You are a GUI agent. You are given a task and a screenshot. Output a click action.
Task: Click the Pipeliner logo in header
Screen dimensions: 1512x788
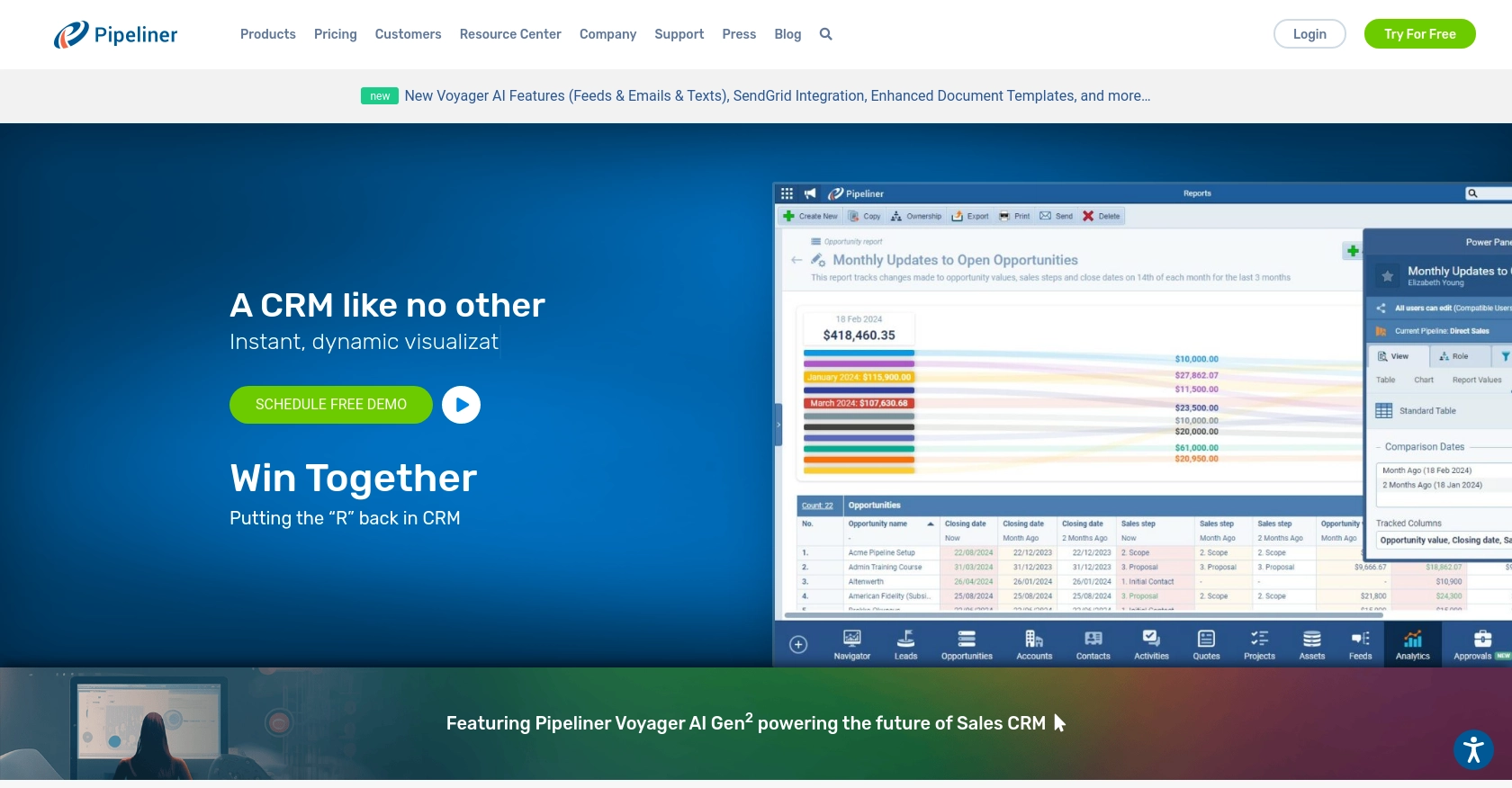pyautogui.click(x=116, y=34)
